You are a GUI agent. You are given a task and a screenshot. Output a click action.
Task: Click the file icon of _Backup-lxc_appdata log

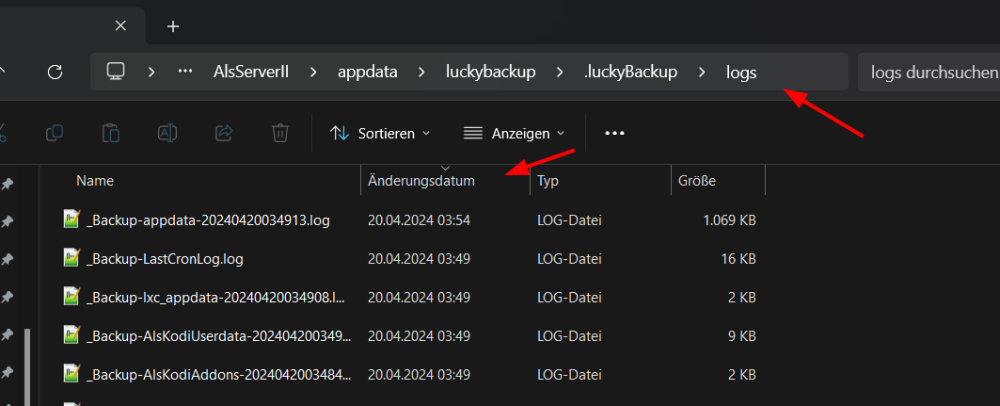(71, 296)
